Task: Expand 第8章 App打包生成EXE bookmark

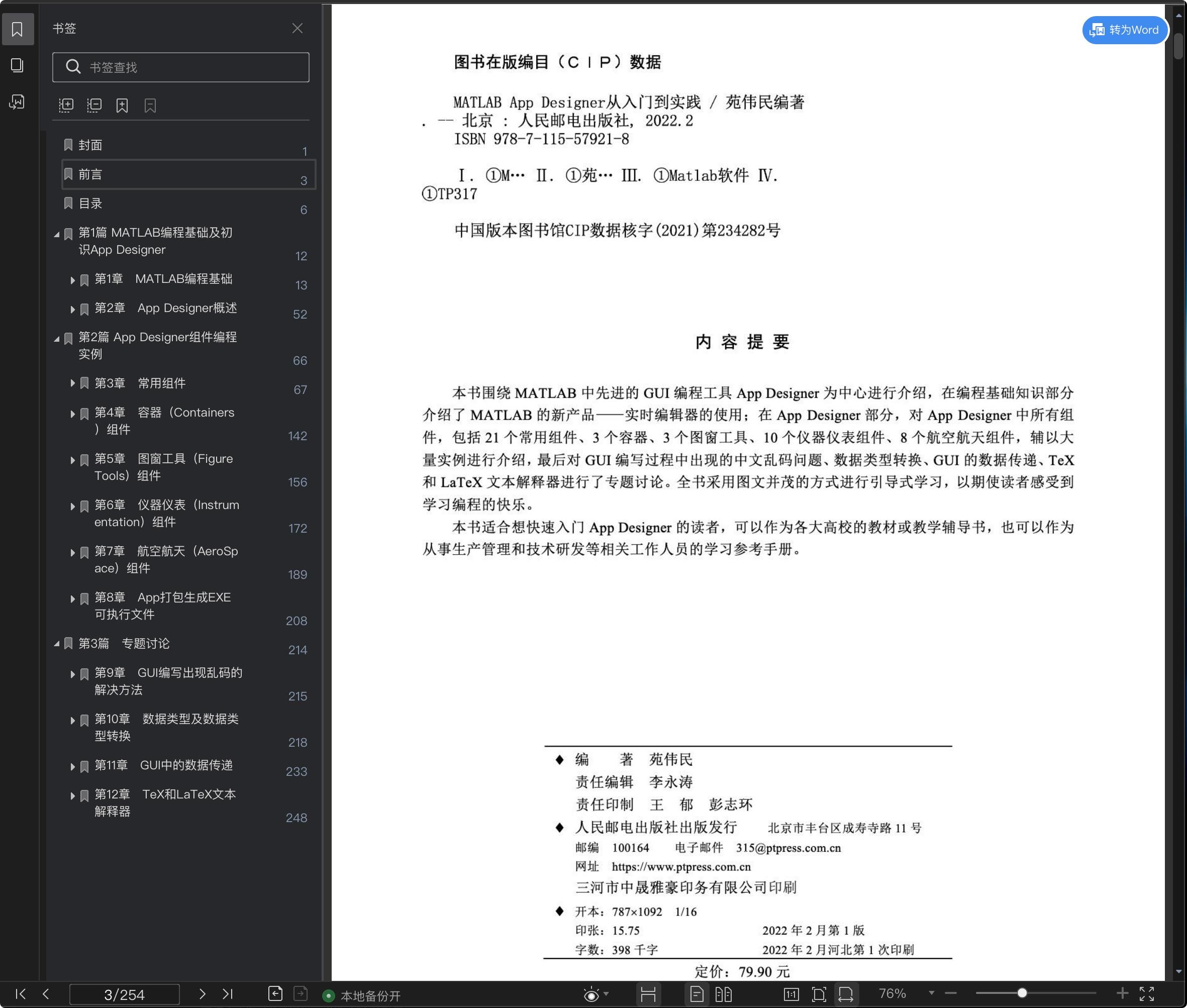Action: click(x=72, y=599)
